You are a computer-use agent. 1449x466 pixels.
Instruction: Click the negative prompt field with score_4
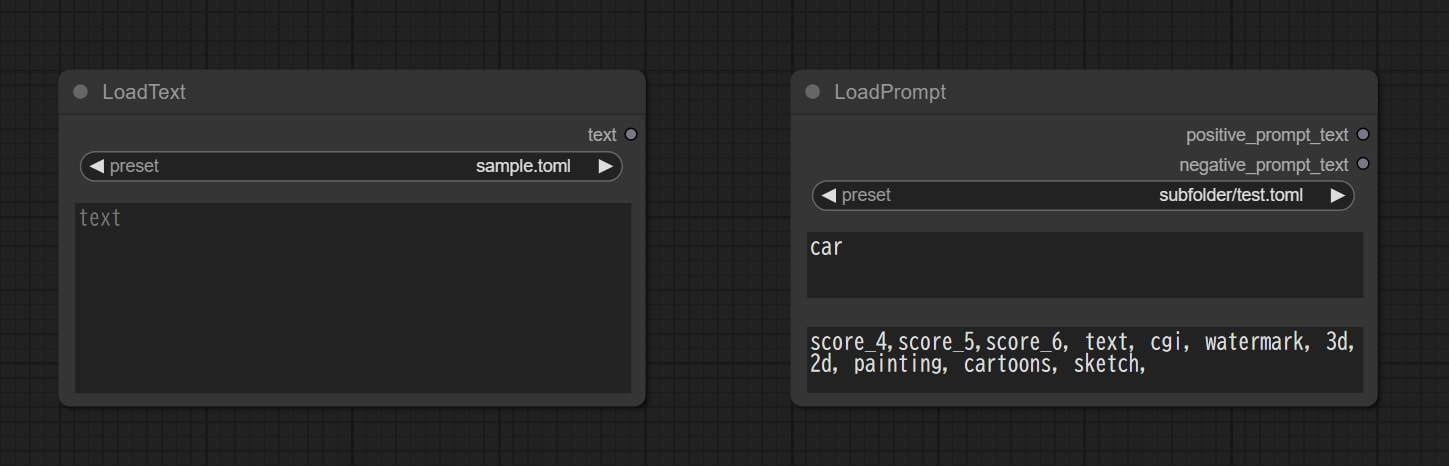coord(1085,359)
